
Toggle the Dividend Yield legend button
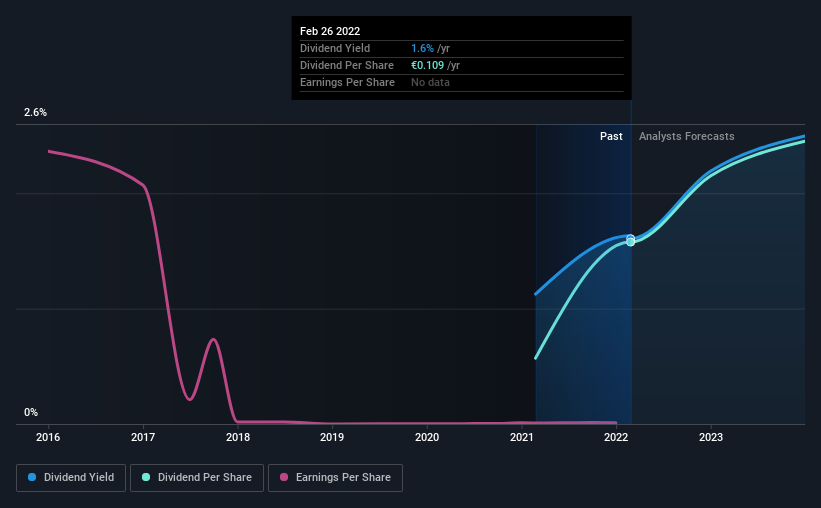click(x=71, y=478)
